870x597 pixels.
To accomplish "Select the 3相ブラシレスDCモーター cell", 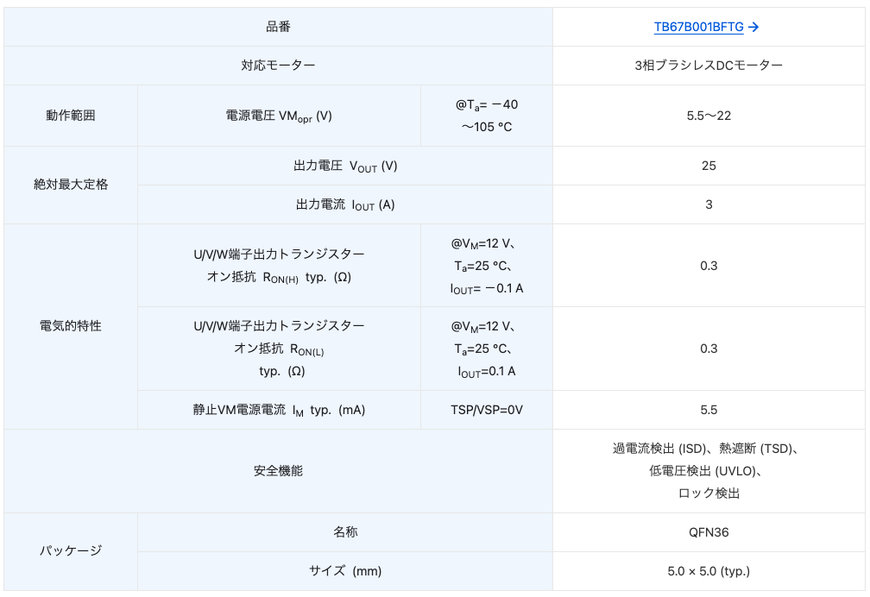I will 708,66.
